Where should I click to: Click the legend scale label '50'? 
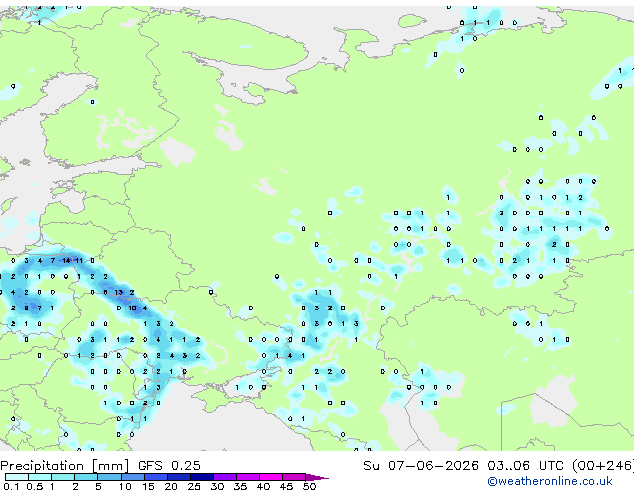pos(309,486)
